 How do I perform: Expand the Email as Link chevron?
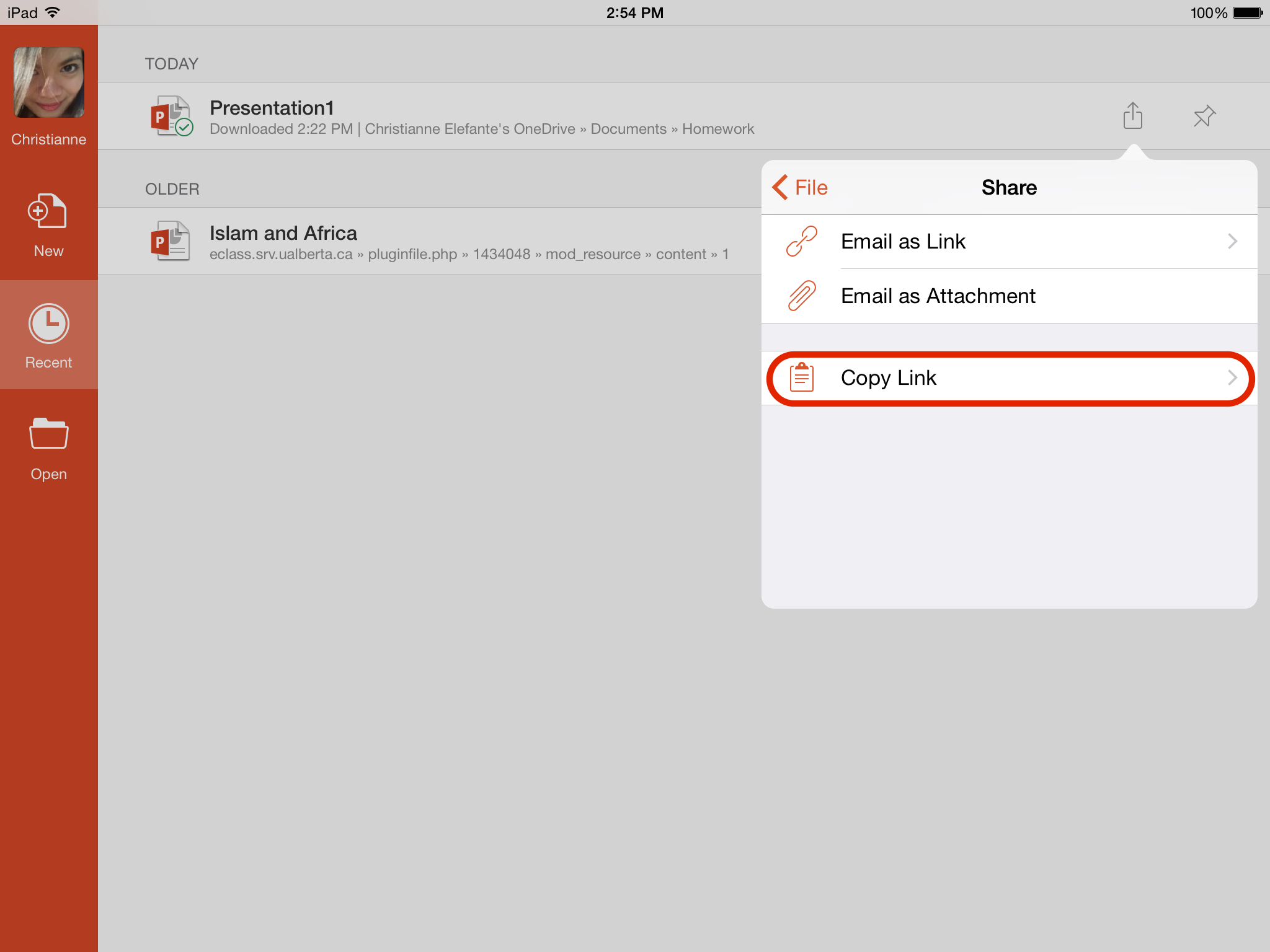1232,241
